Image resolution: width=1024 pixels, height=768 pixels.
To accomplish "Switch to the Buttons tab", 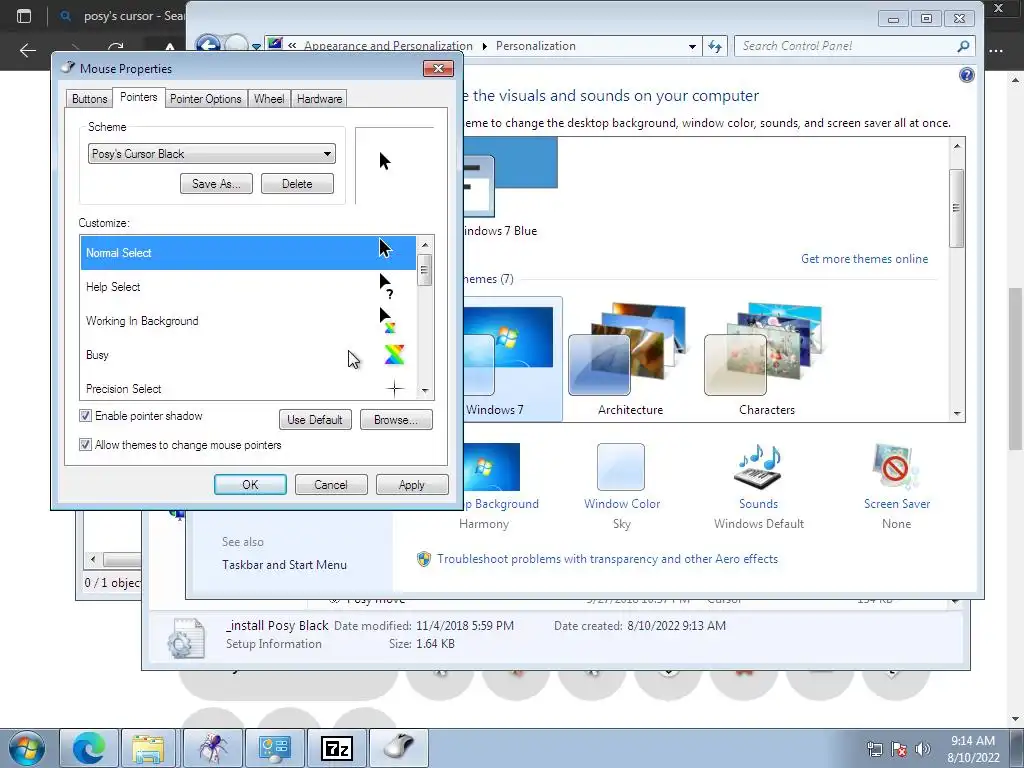I will pos(89,99).
